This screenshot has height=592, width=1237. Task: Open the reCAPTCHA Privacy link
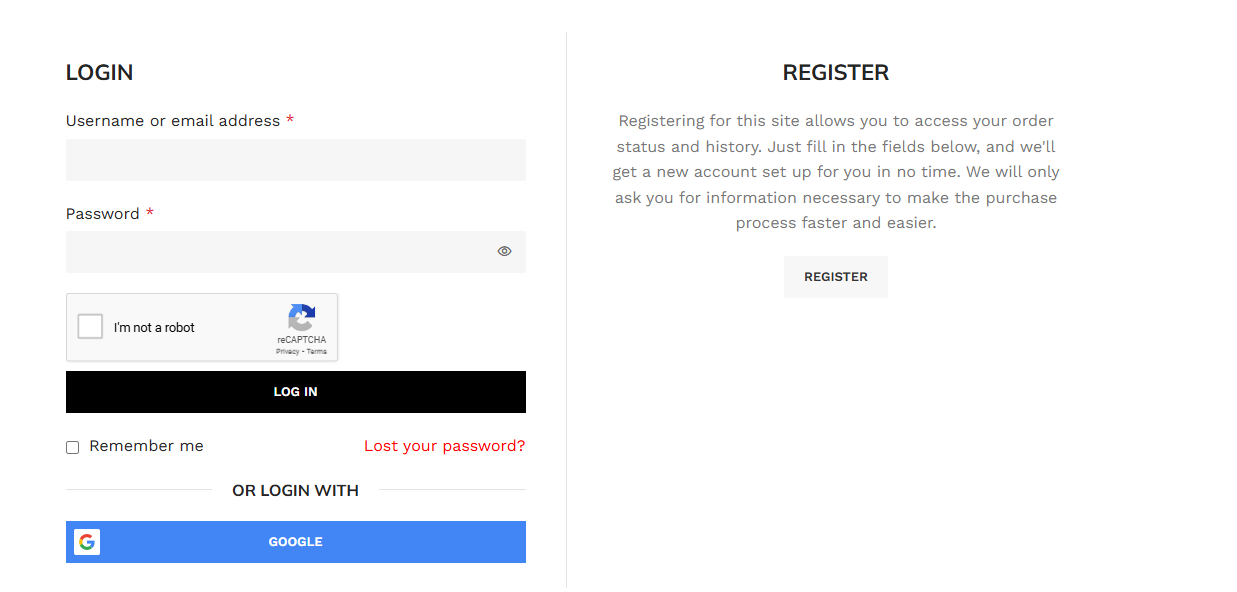click(287, 352)
